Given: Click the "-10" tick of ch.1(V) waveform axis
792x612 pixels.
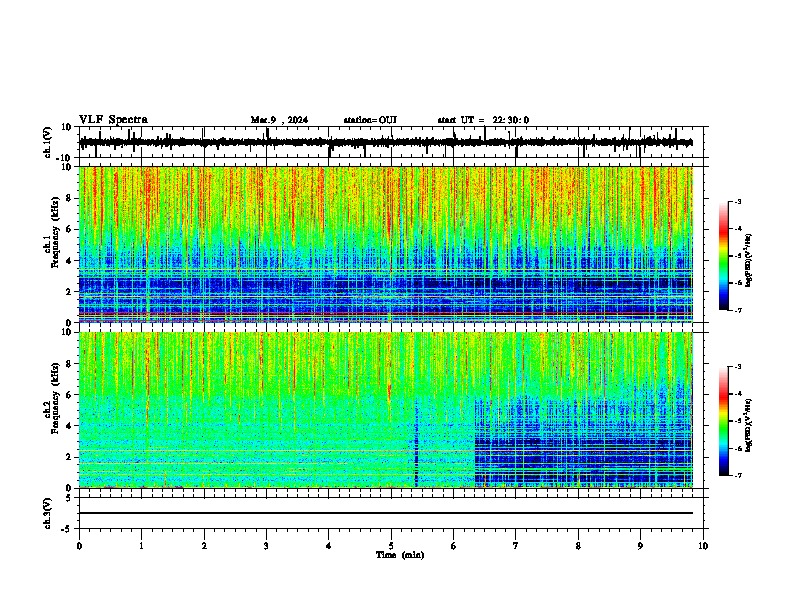Looking at the screenshot, I should pos(65,158).
